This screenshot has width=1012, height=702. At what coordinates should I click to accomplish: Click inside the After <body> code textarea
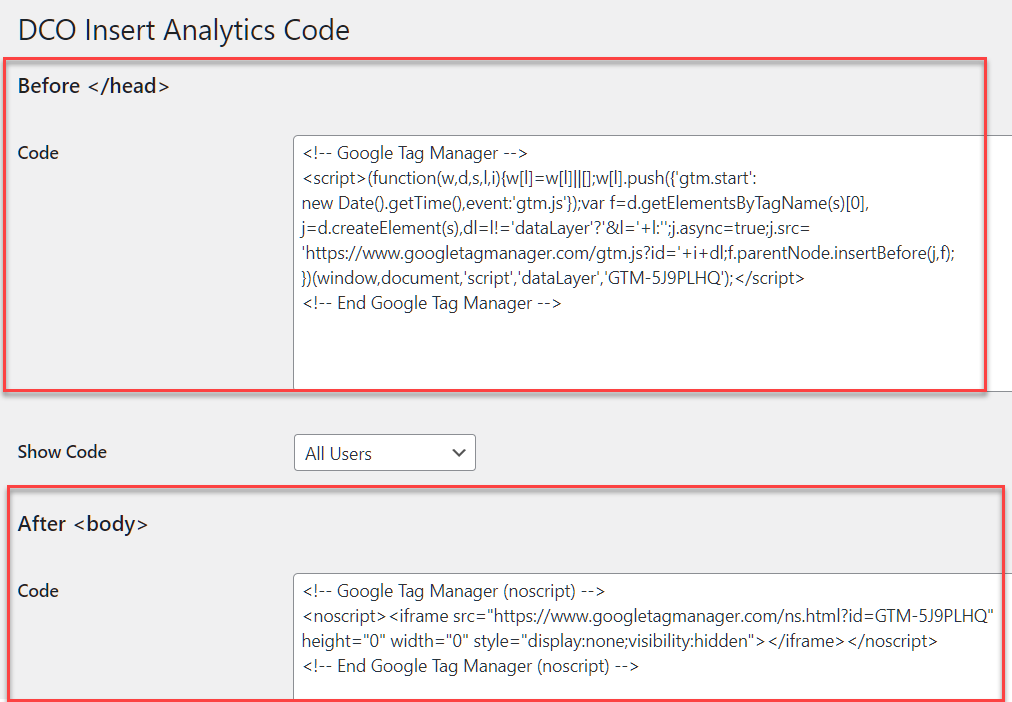point(653,637)
